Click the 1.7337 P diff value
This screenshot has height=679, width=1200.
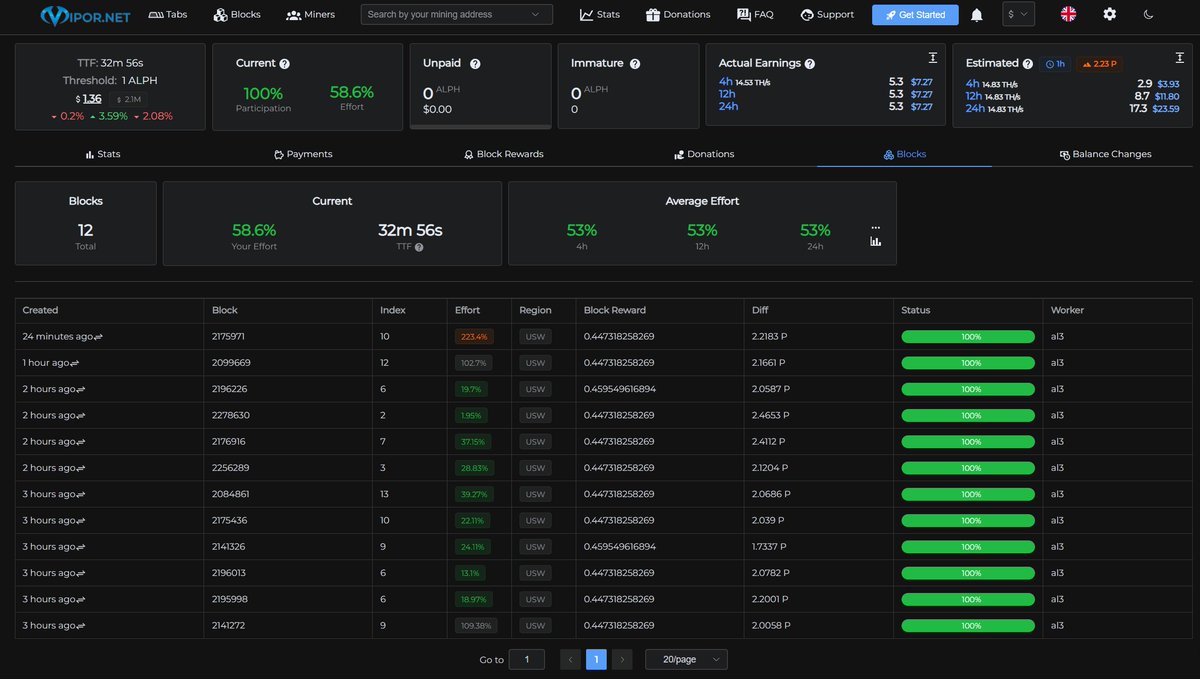tap(769, 547)
